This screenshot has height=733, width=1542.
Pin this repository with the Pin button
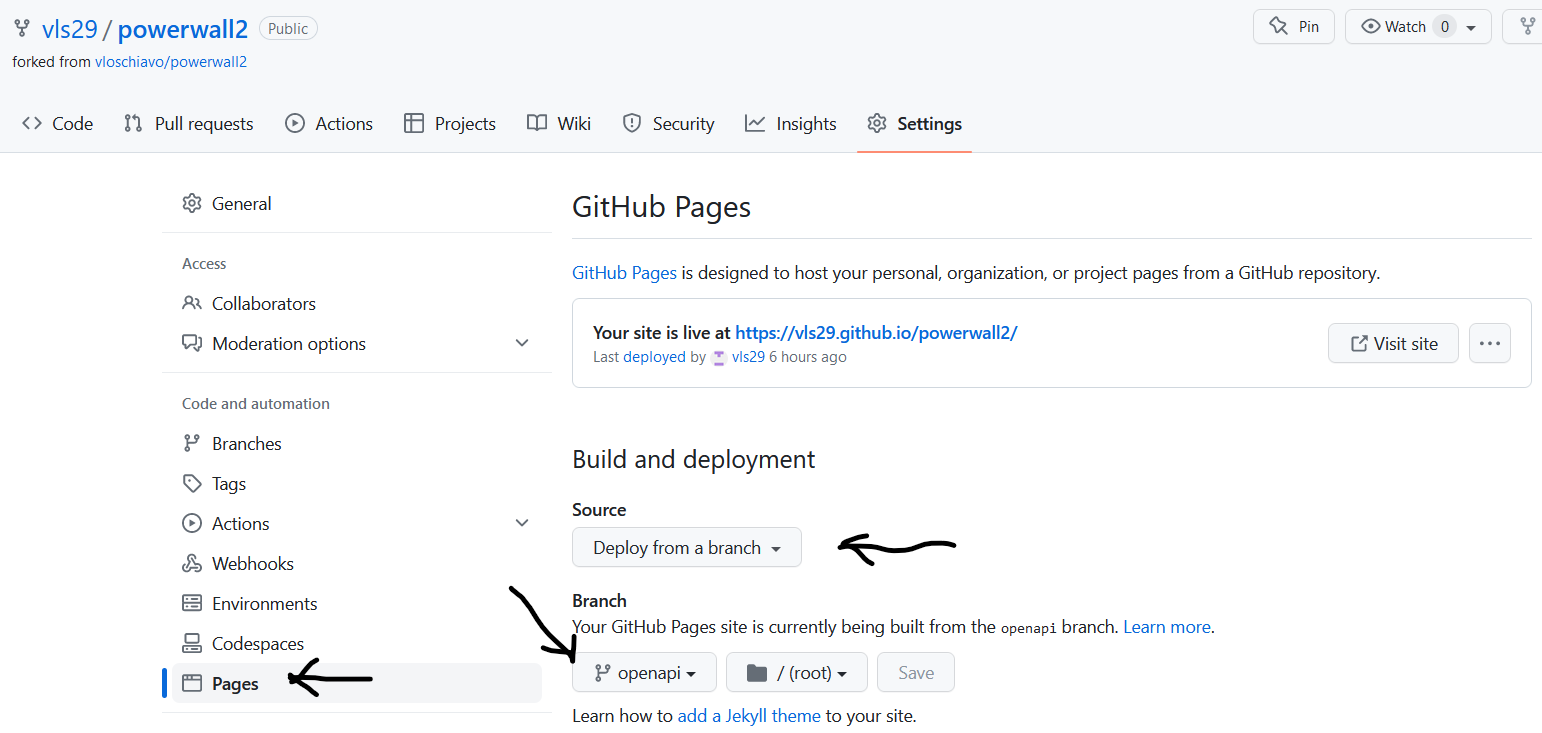[1293, 27]
